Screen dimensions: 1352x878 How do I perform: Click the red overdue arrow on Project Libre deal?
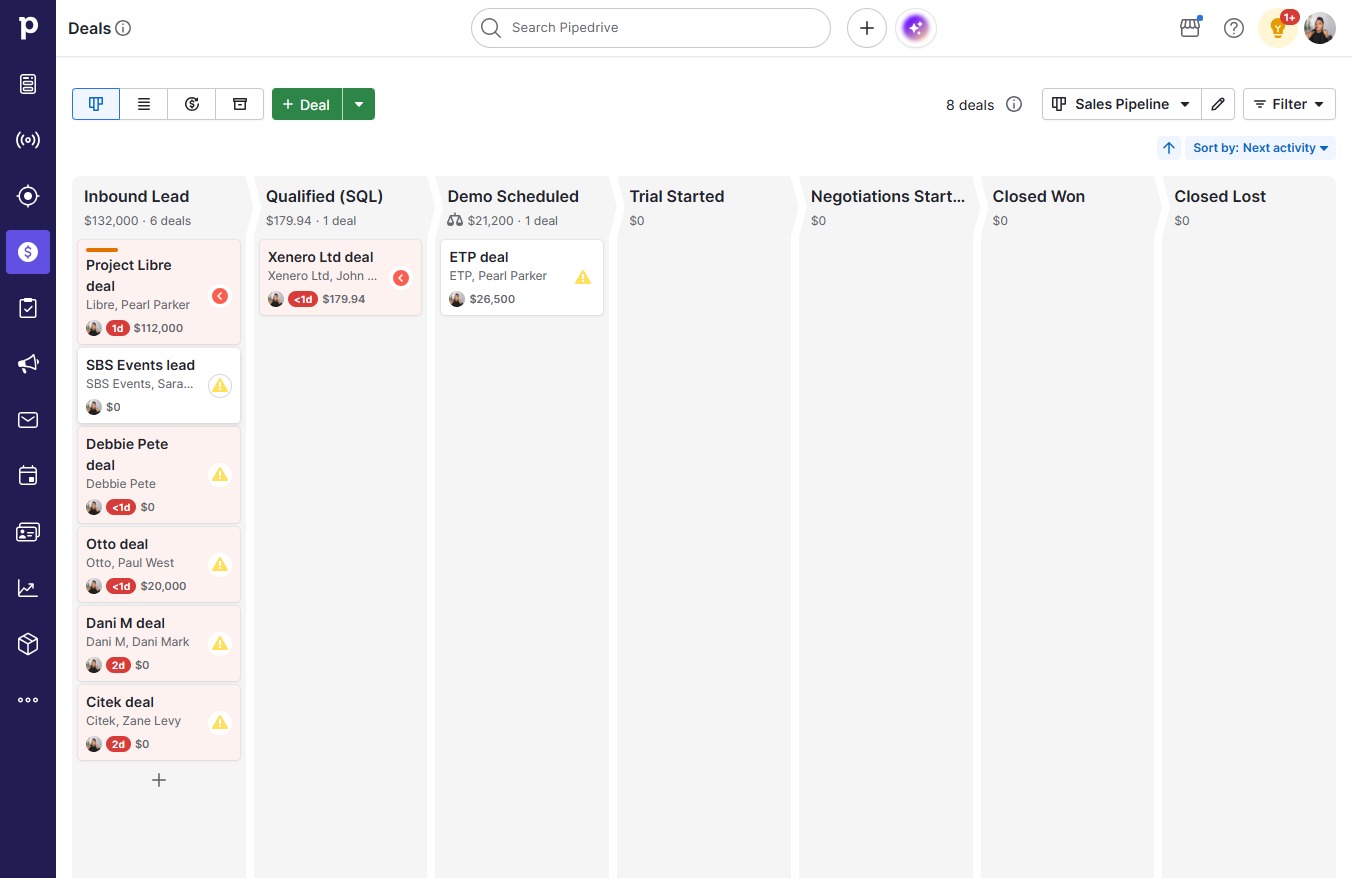(220, 296)
